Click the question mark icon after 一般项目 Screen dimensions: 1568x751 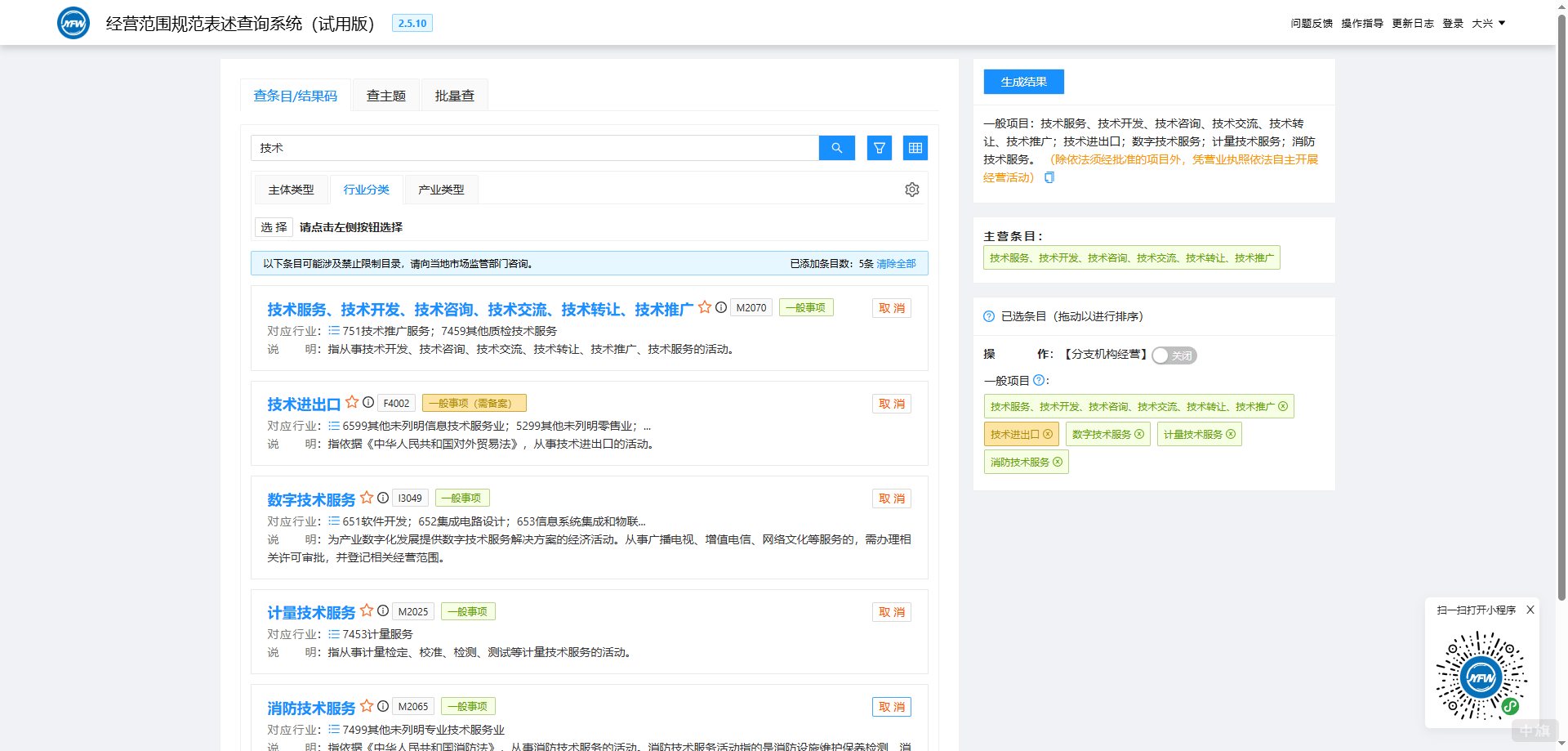click(x=1038, y=380)
